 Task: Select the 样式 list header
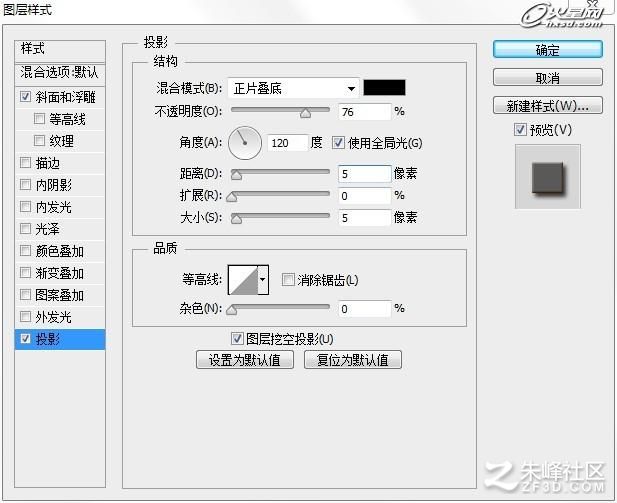pos(60,50)
